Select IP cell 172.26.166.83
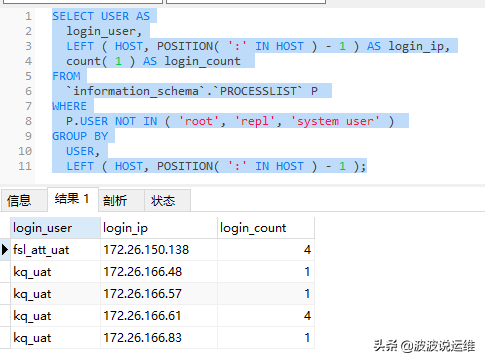 159,338
